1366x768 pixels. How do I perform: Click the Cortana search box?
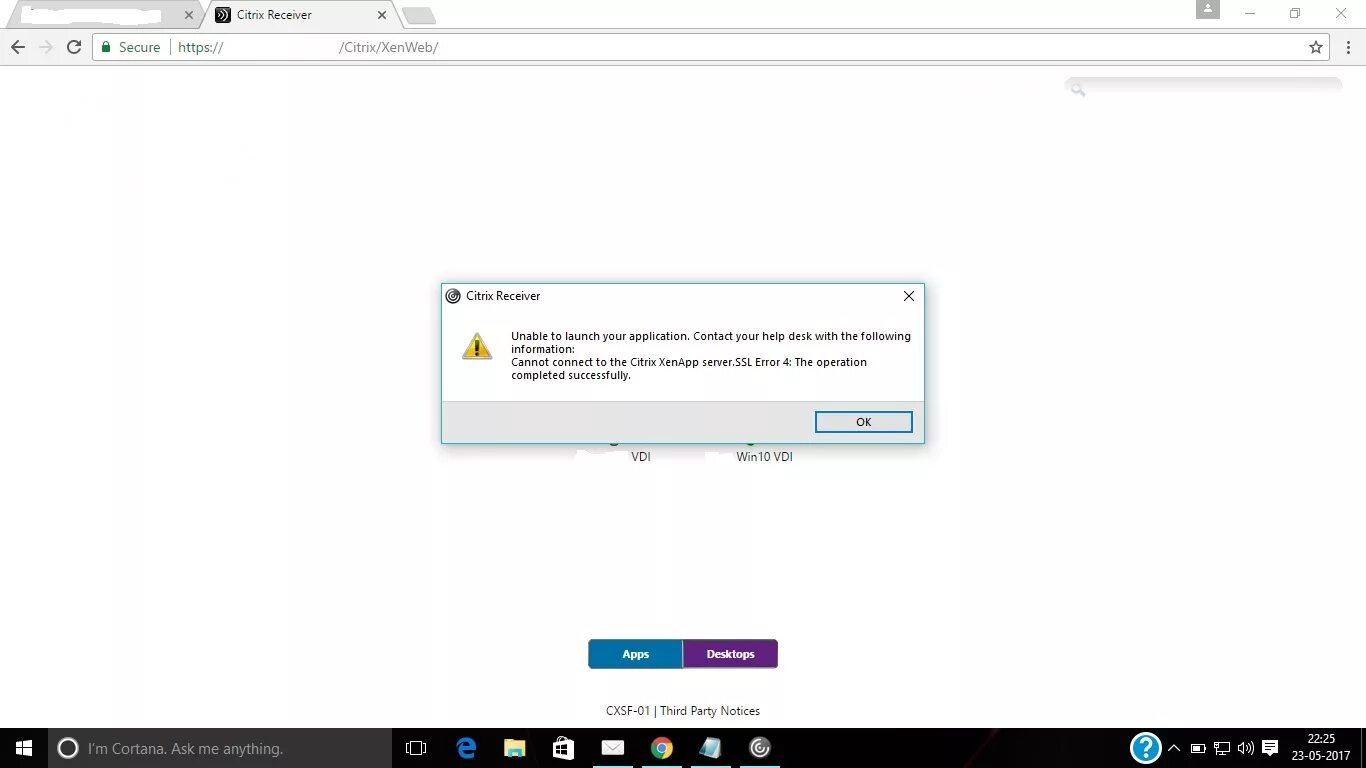point(220,748)
